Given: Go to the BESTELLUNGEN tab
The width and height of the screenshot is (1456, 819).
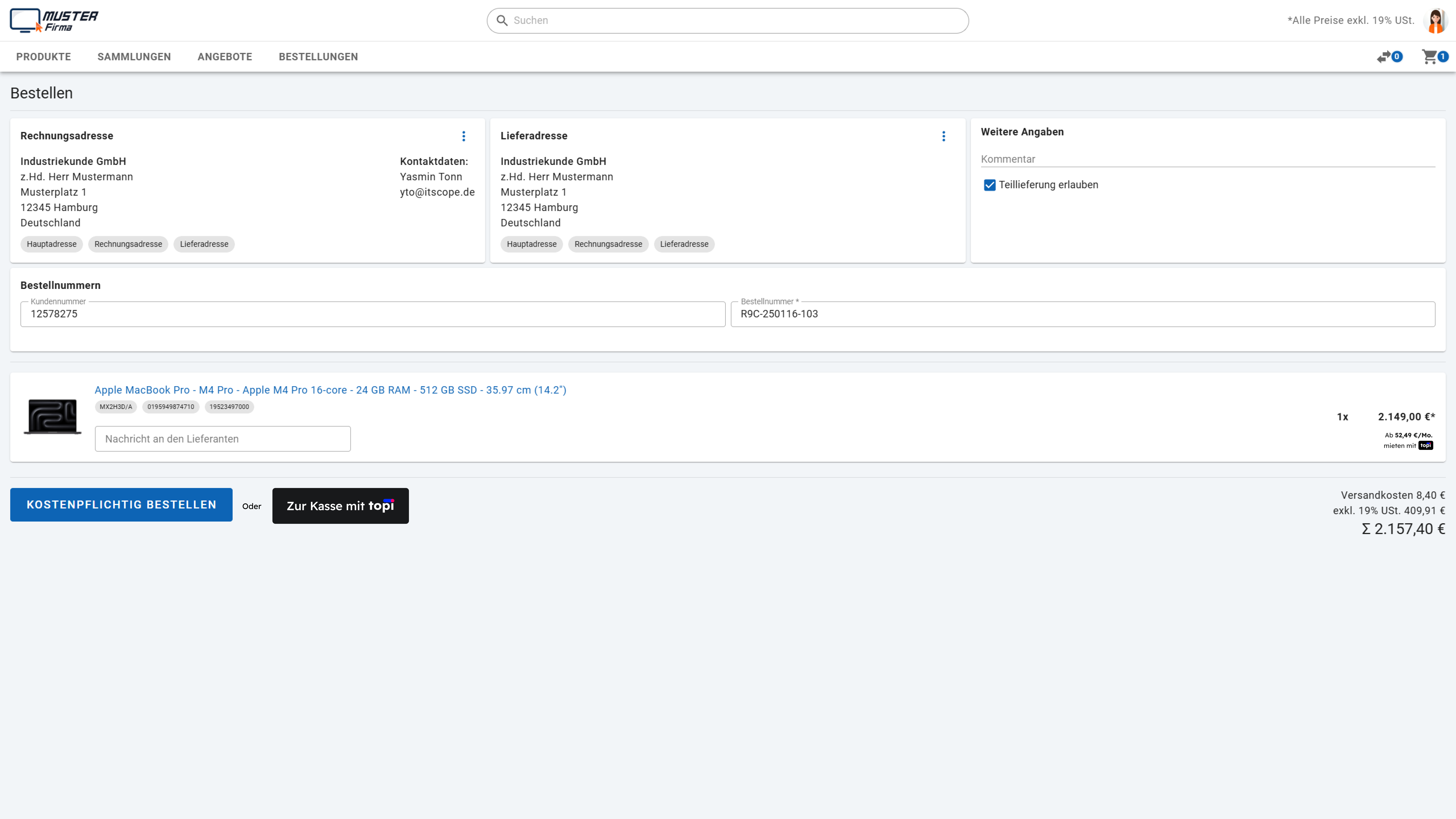Looking at the screenshot, I should pyautogui.click(x=318, y=56).
